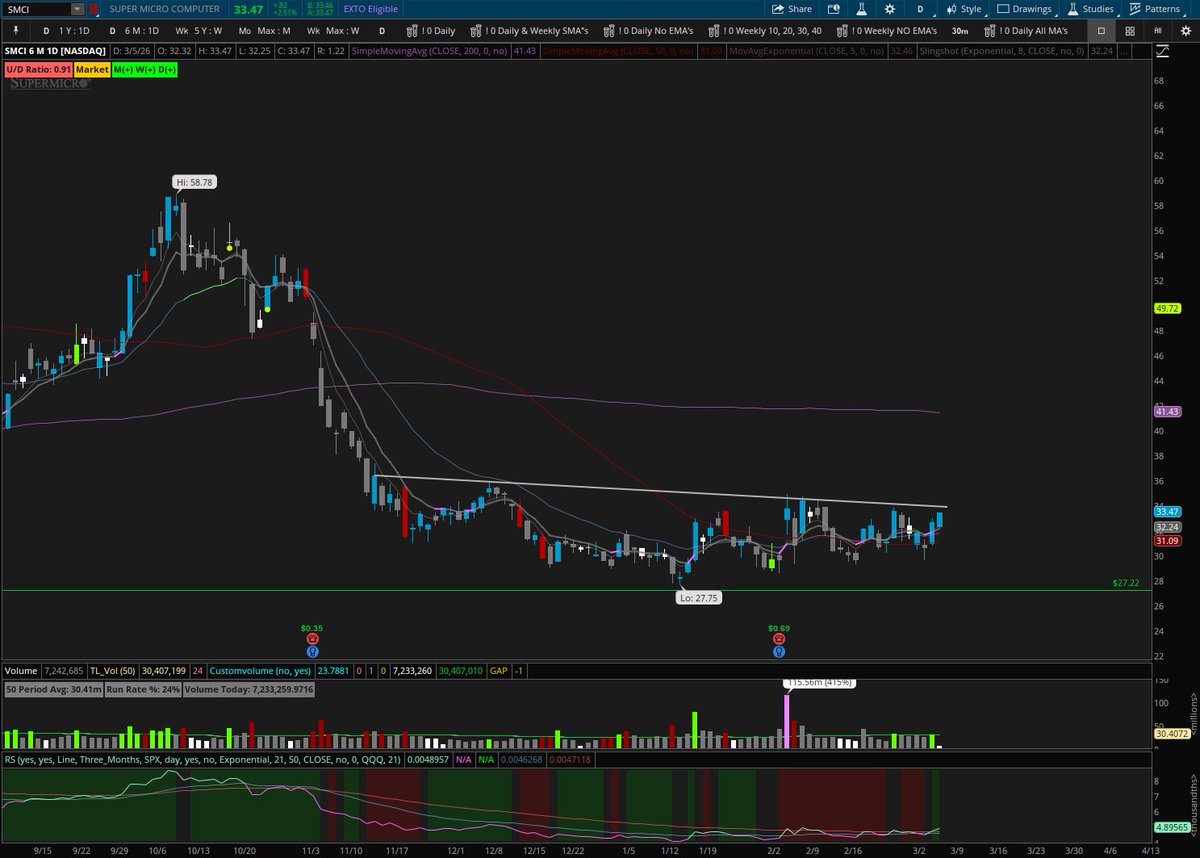Click the U/D Ratio: 0.91 label
1200x858 pixels.
(x=37, y=70)
